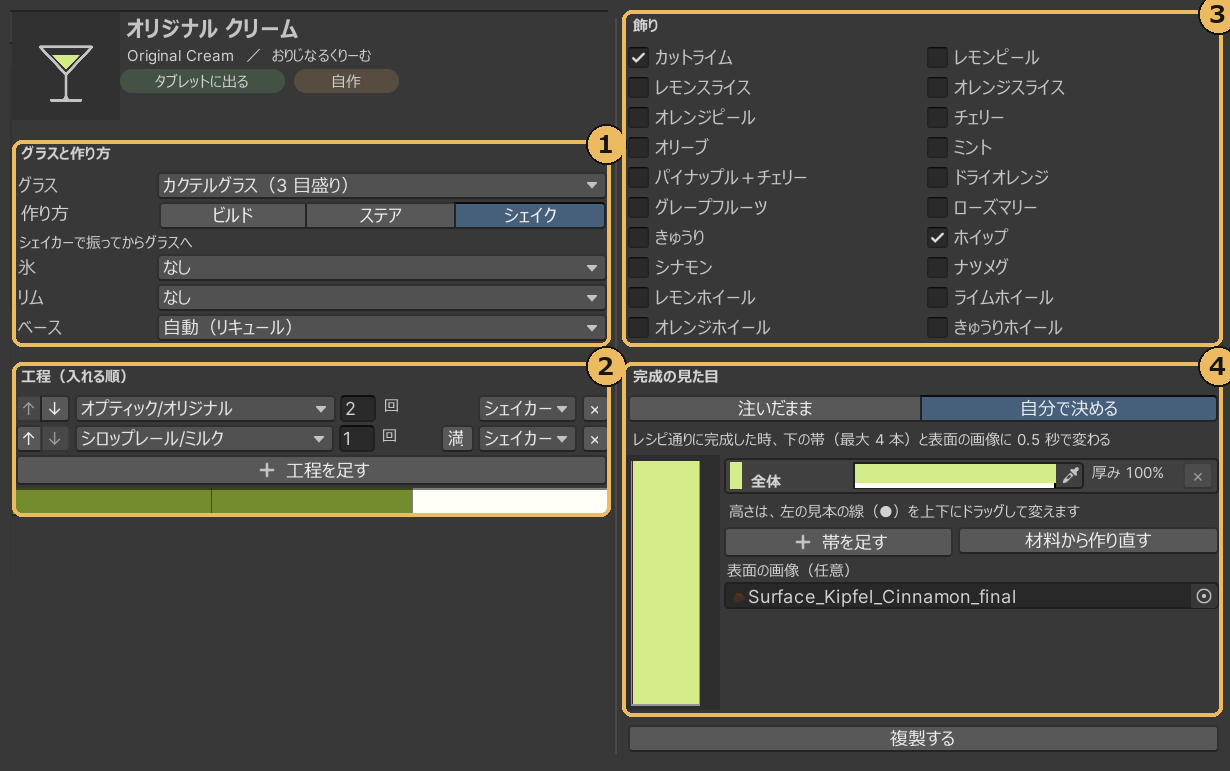
Task: Move オプティック/オリジナル step down with arrow
Action: (54, 409)
